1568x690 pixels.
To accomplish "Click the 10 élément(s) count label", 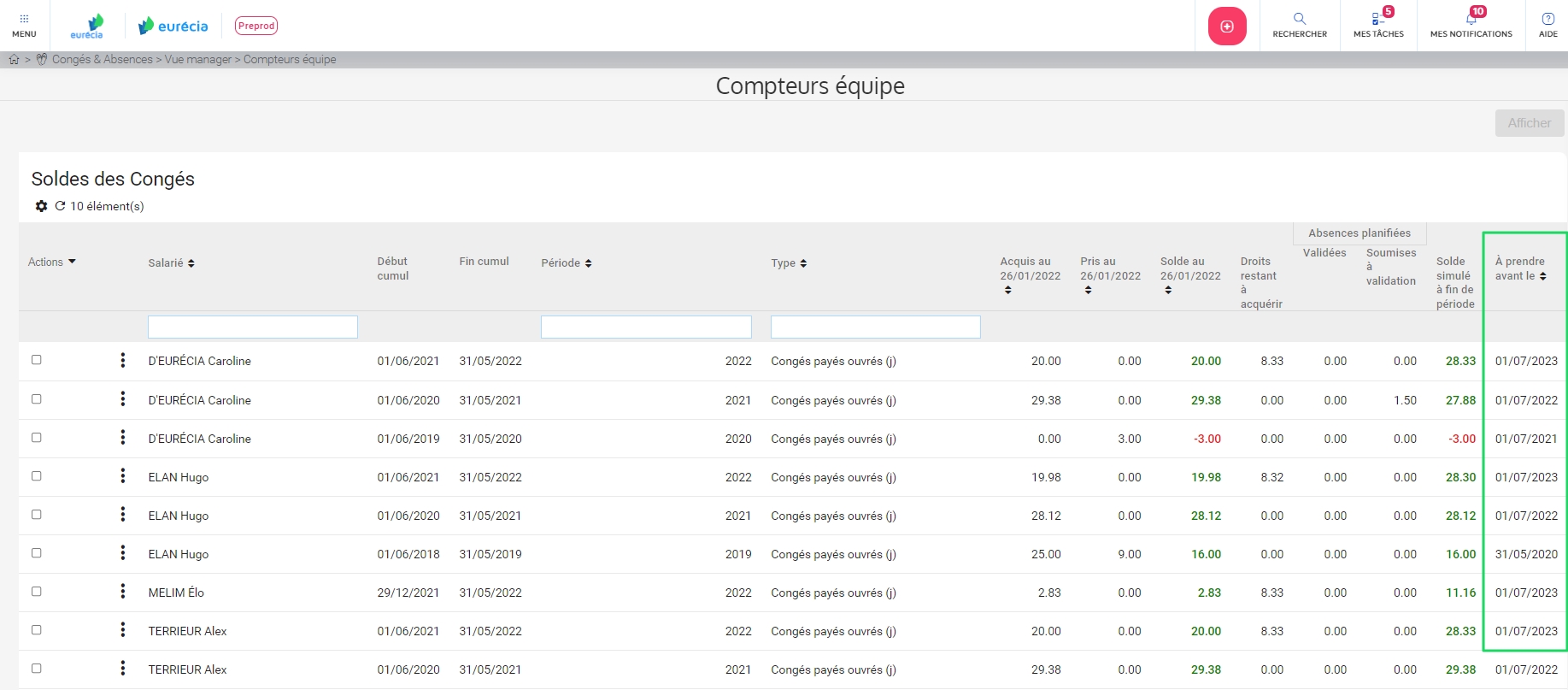I will point(107,206).
